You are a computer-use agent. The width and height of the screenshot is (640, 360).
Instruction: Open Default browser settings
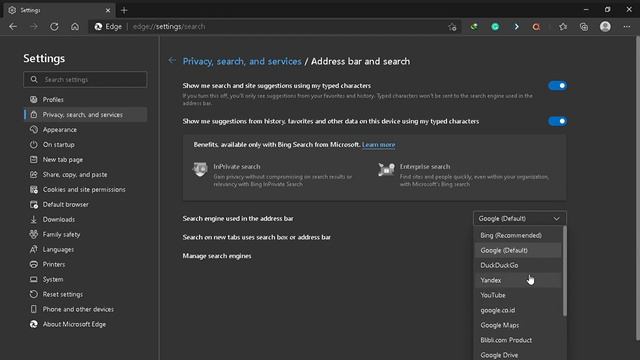(85, 204)
